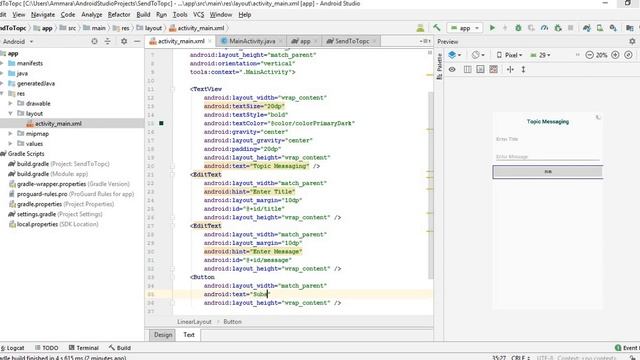Viewport: 640px width, 360px height.
Task: Select the Text editor tab
Action: tap(189, 335)
